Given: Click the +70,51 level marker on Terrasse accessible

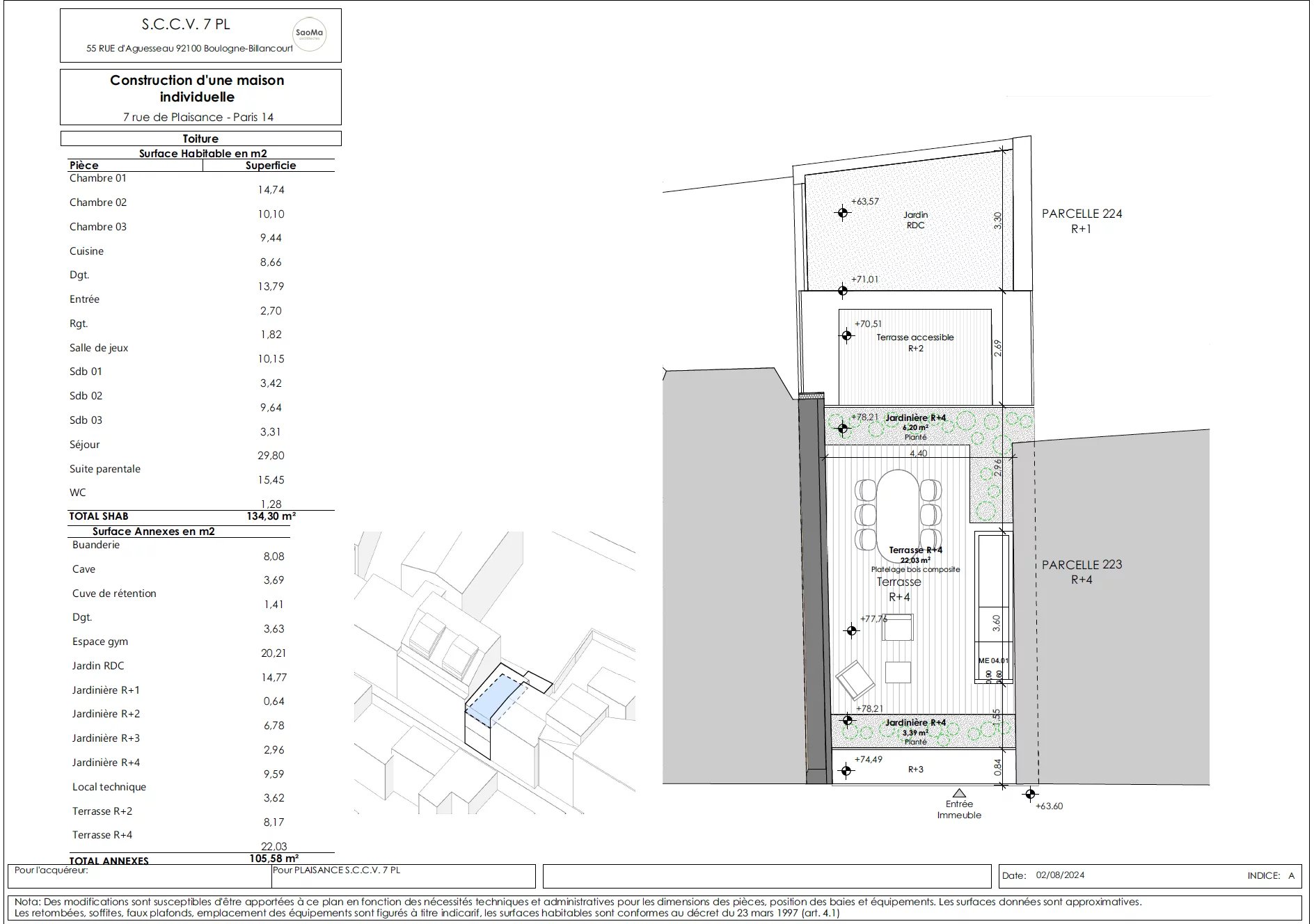Looking at the screenshot, I should pyautogui.click(x=846, y=336).
